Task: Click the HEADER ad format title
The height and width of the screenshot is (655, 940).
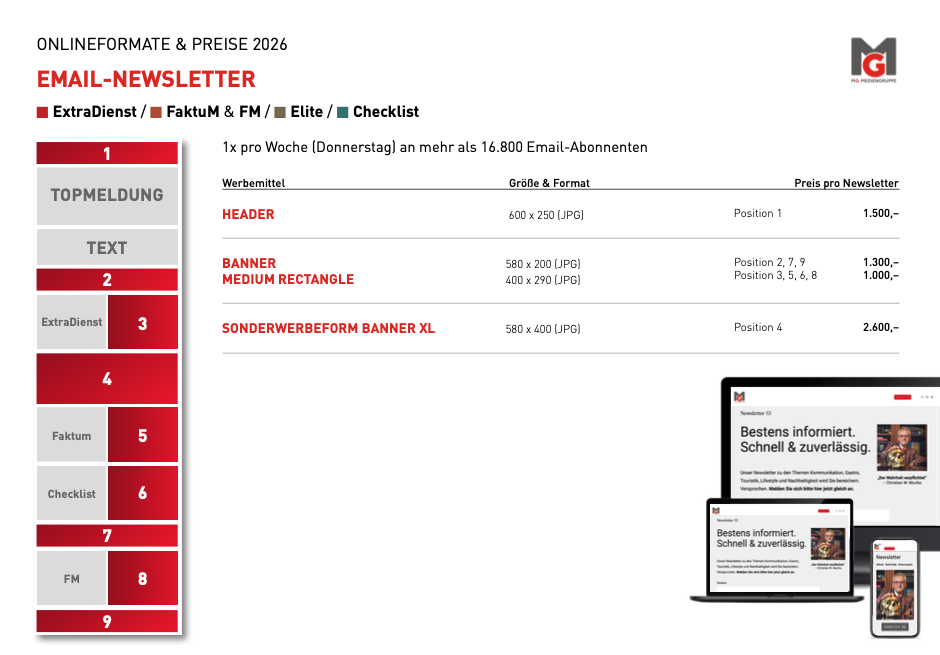Action: pyautogui.click(x=248, y=214)
